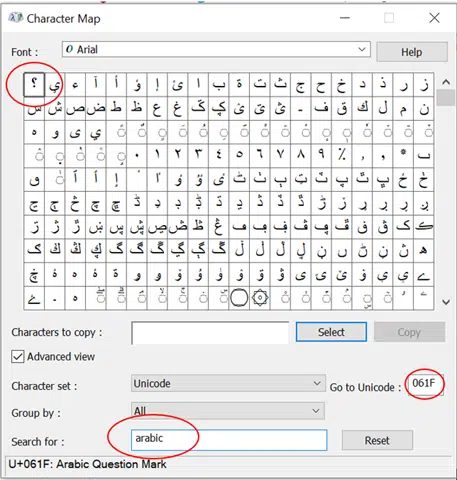Click the scrollbar up arrow

coord(446,82)
